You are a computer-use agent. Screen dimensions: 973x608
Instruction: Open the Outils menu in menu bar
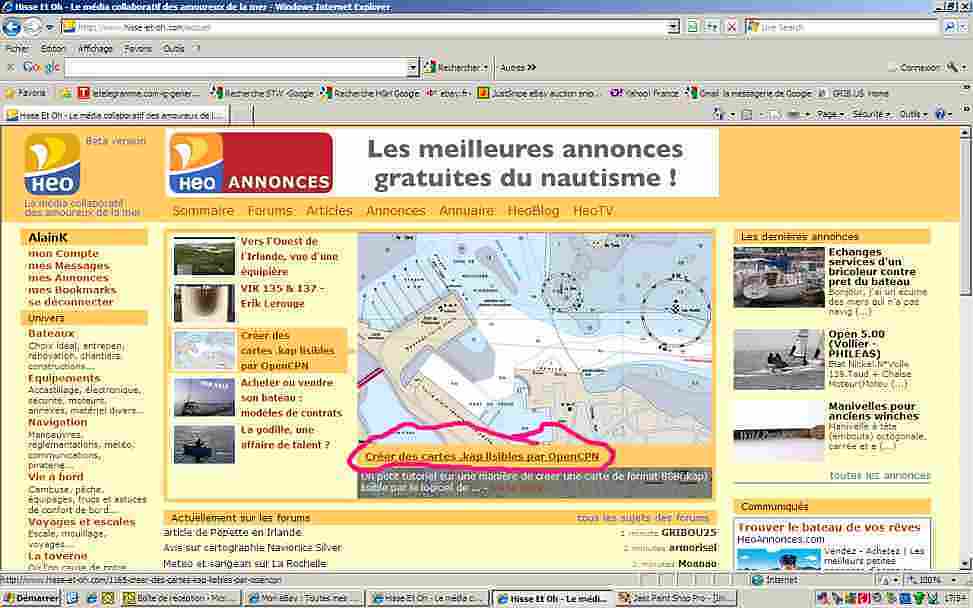pos(174,48)
